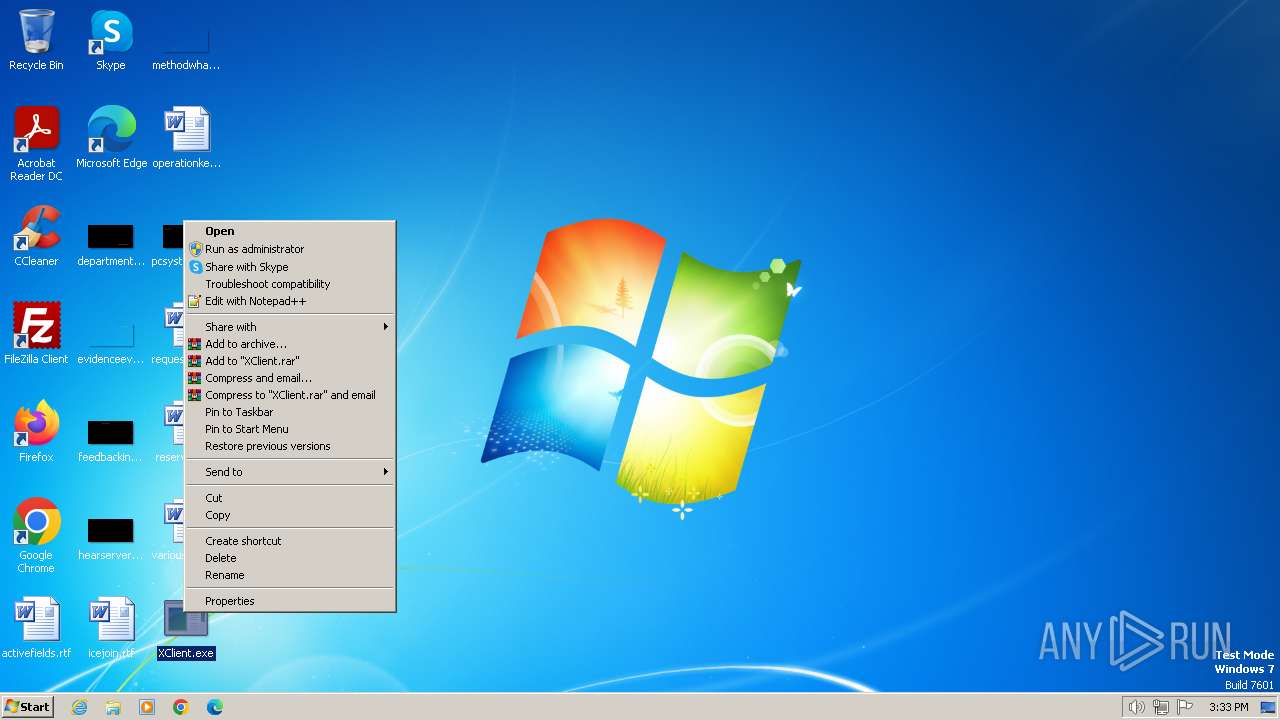This screenshot has width=1280, height=720.
Task: Launch Microsoft Edge from the taskbar
Action: tap(215, 707)
